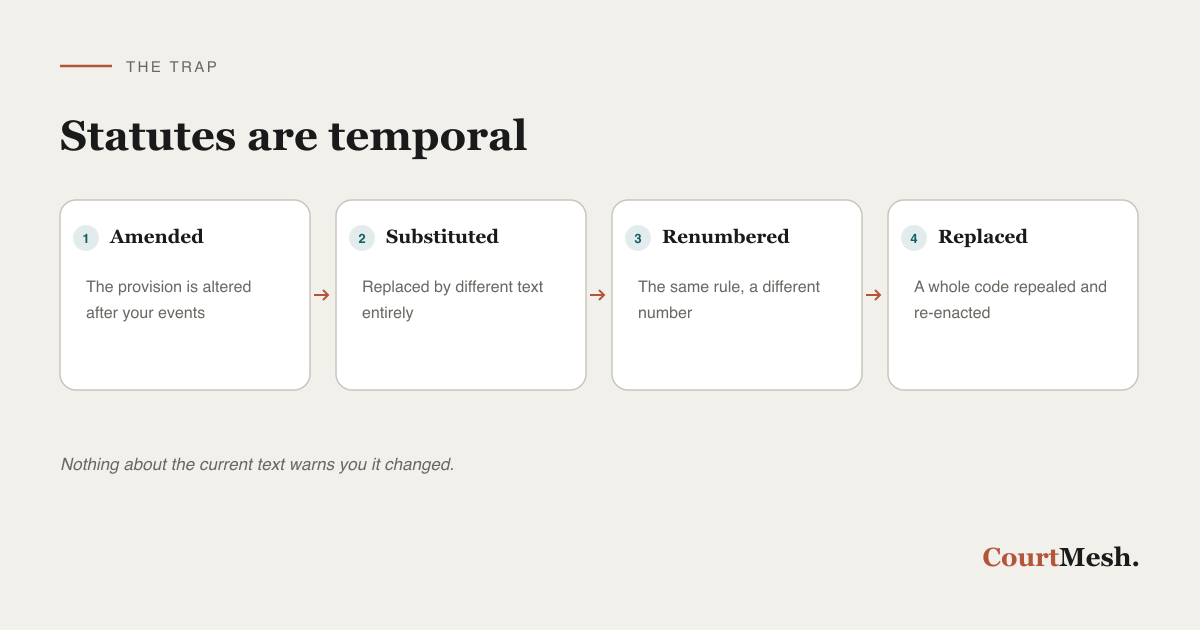Click the THE TRAP section label
Viewport: 1200px width, 630px height.
pyautogui.click(x=172, y=67)
